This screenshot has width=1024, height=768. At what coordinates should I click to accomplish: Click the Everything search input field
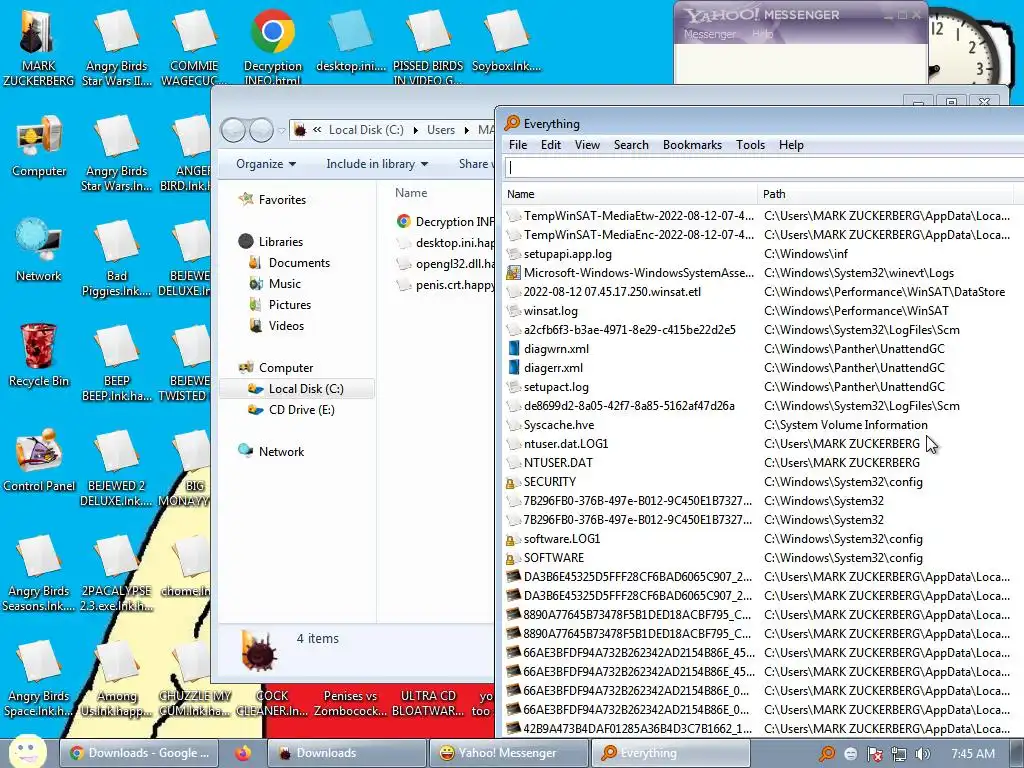764,168
